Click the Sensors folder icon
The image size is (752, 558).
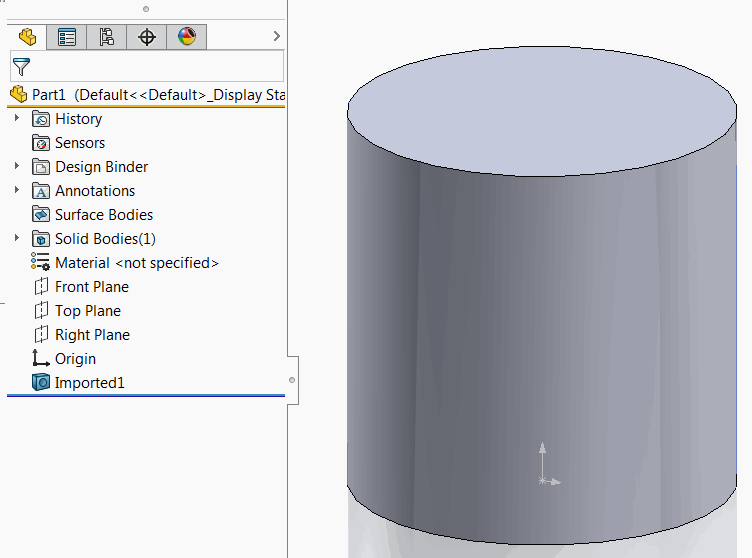point(41,142)
